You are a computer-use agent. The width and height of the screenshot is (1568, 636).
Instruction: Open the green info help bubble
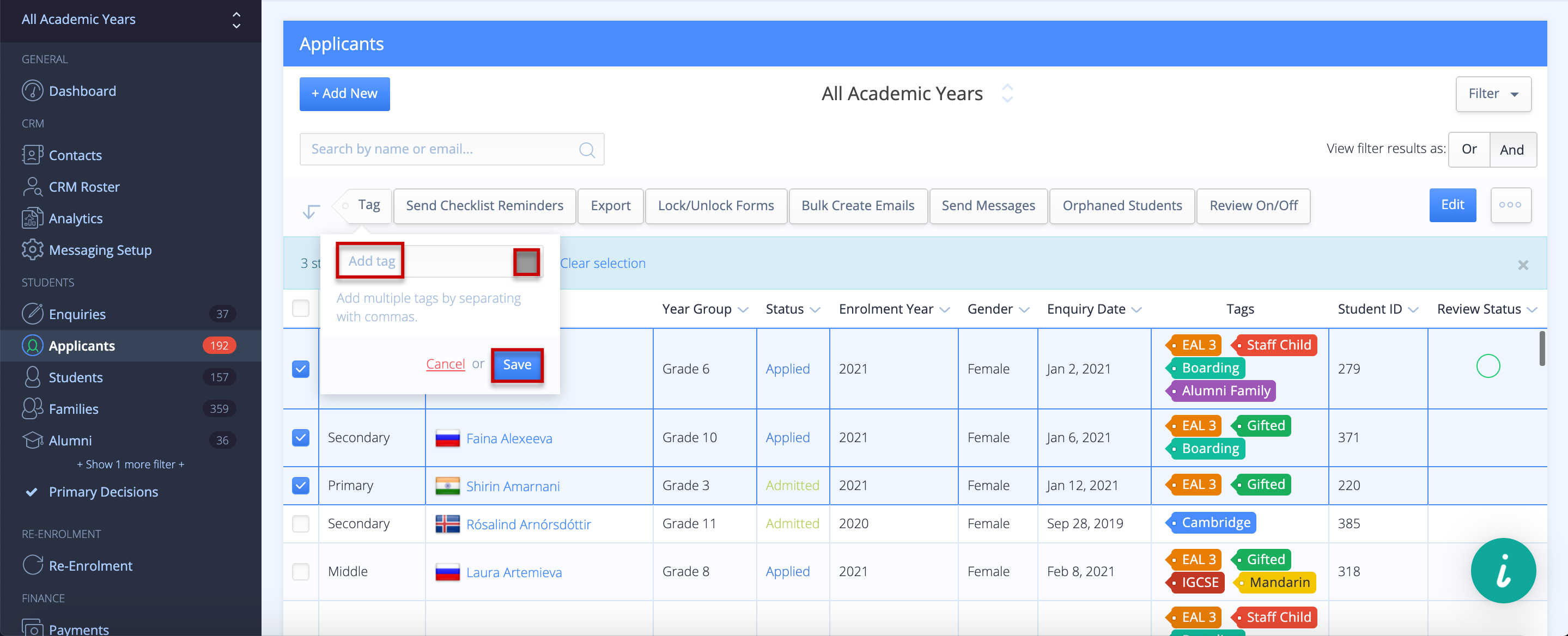pos(1503,571)
